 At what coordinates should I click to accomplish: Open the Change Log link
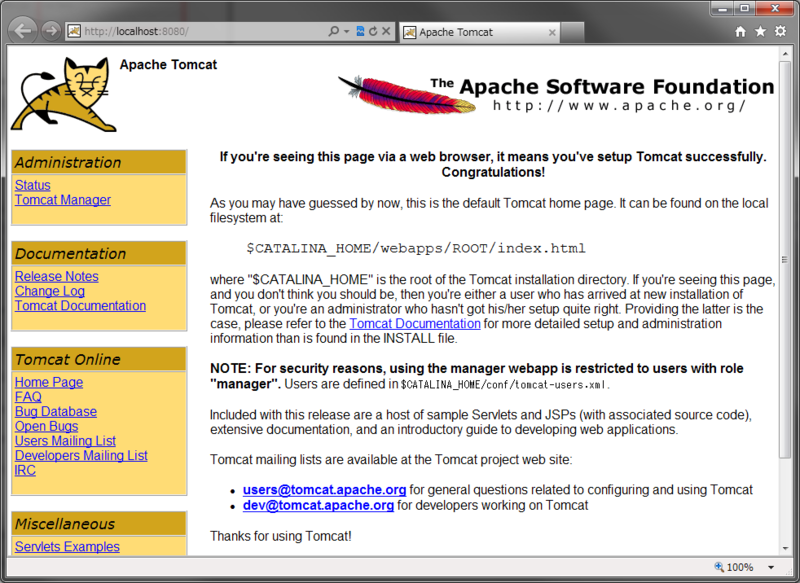pos(50,291)
